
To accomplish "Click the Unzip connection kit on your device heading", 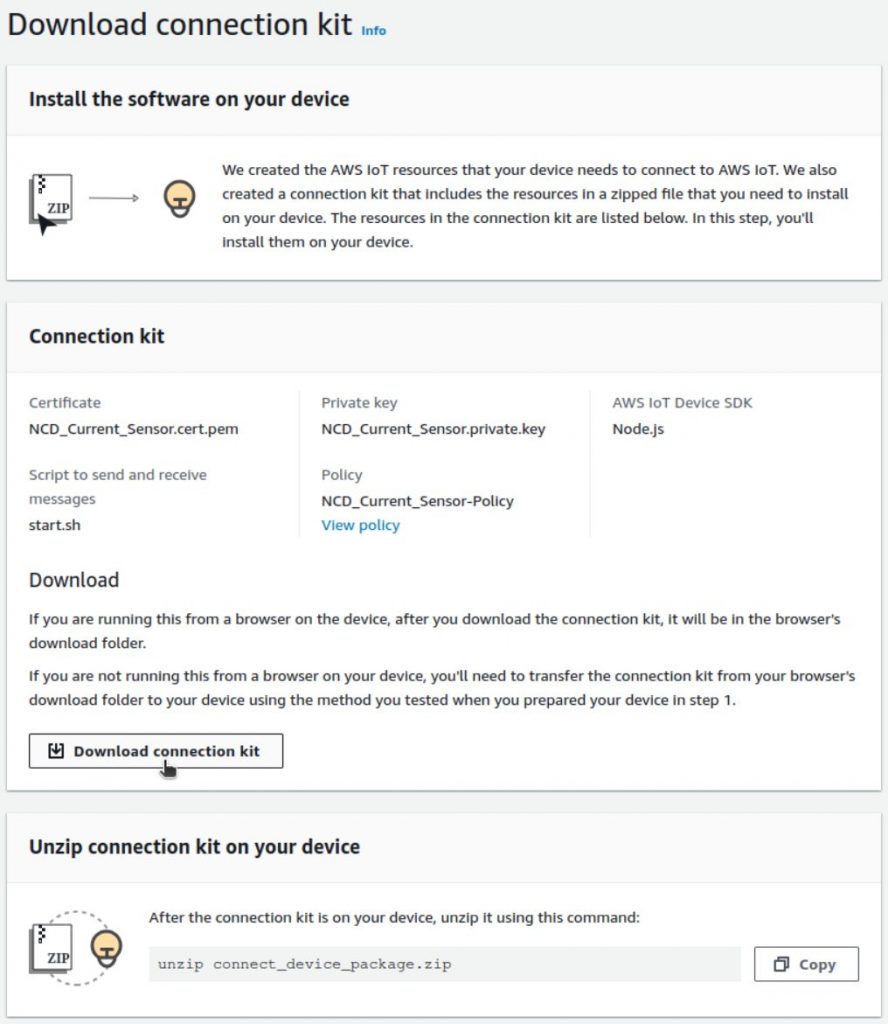I will tap(194, 847).
